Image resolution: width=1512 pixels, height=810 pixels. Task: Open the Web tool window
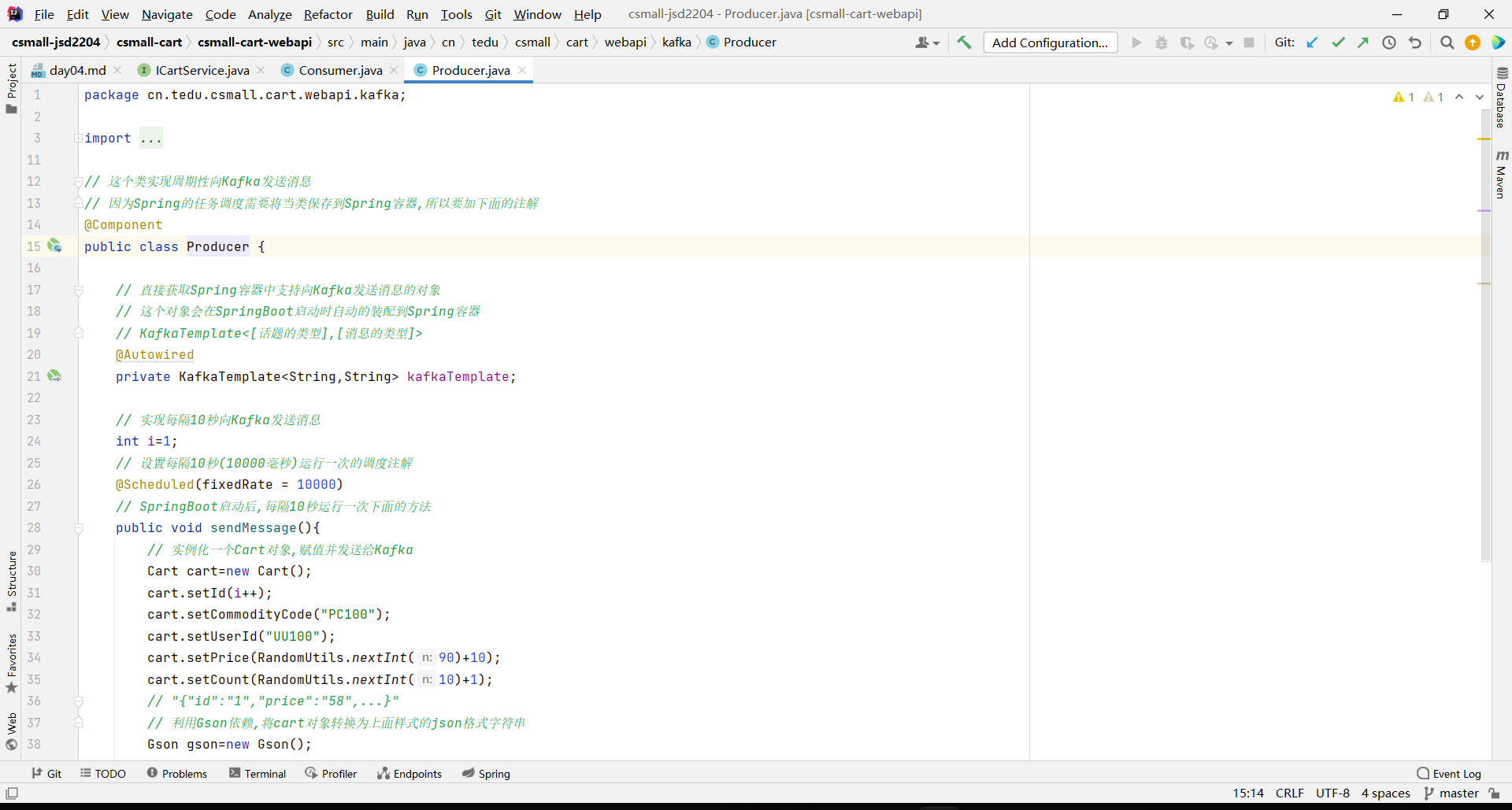coord(11,731)
